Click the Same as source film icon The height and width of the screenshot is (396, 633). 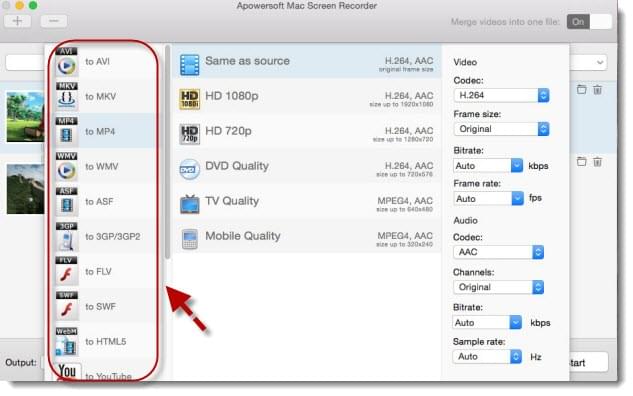[x=189, y=65]
